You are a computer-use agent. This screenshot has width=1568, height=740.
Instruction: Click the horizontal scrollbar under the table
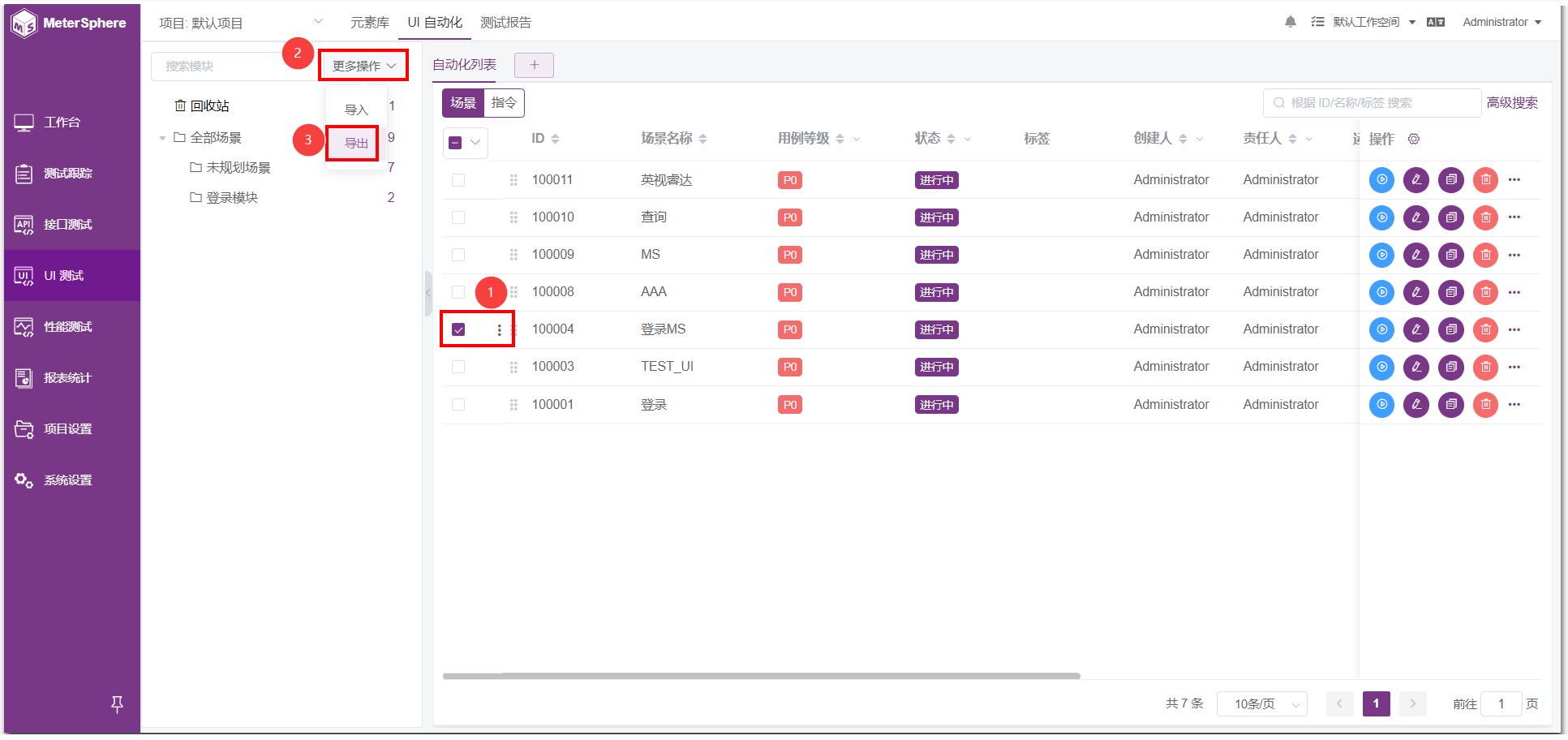761,676
